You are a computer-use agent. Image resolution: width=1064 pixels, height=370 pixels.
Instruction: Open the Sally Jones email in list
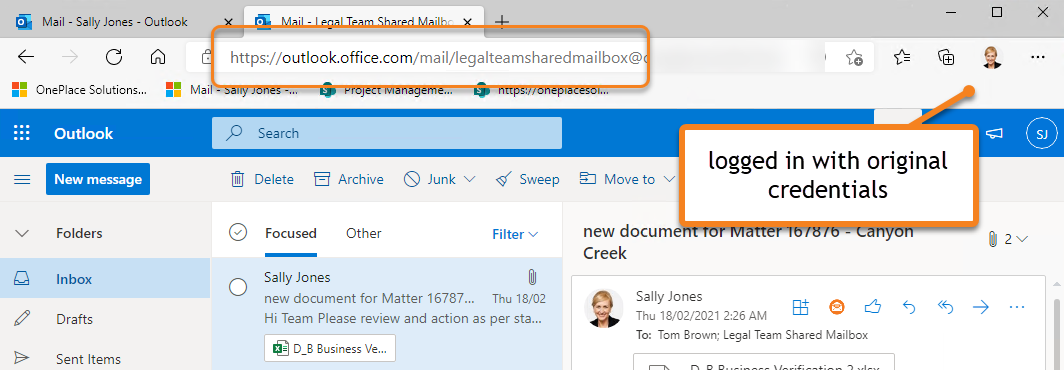tap(387, 314)
